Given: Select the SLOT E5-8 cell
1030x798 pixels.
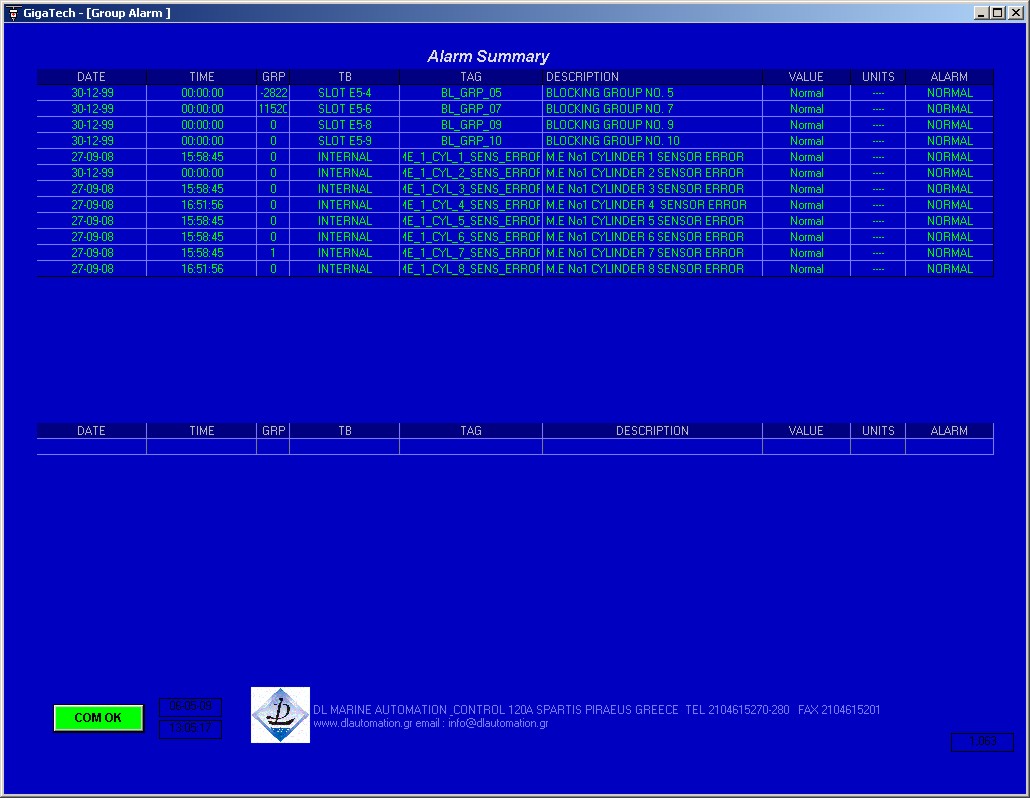Looking at the screenshot, I should coord(344,125).
